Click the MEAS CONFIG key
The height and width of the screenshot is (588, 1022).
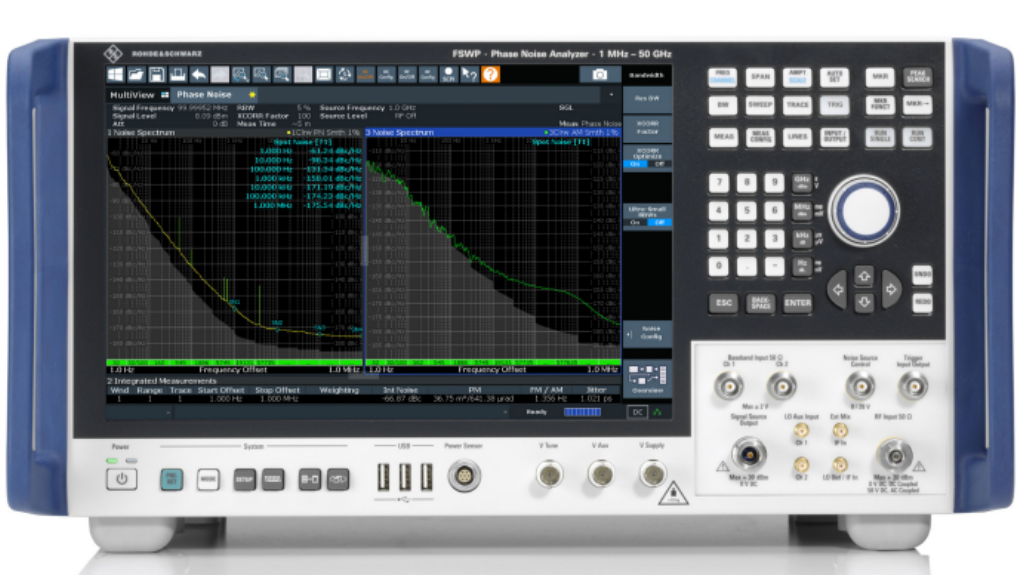tap(760, 137)
